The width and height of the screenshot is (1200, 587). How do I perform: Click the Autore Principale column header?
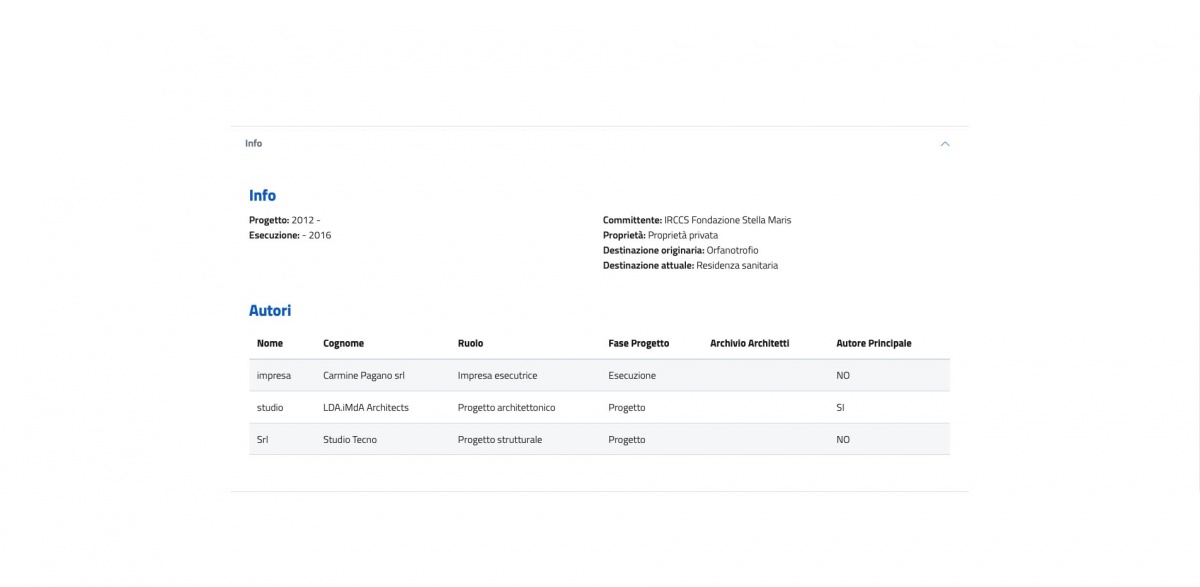click(x=873, y=343)
